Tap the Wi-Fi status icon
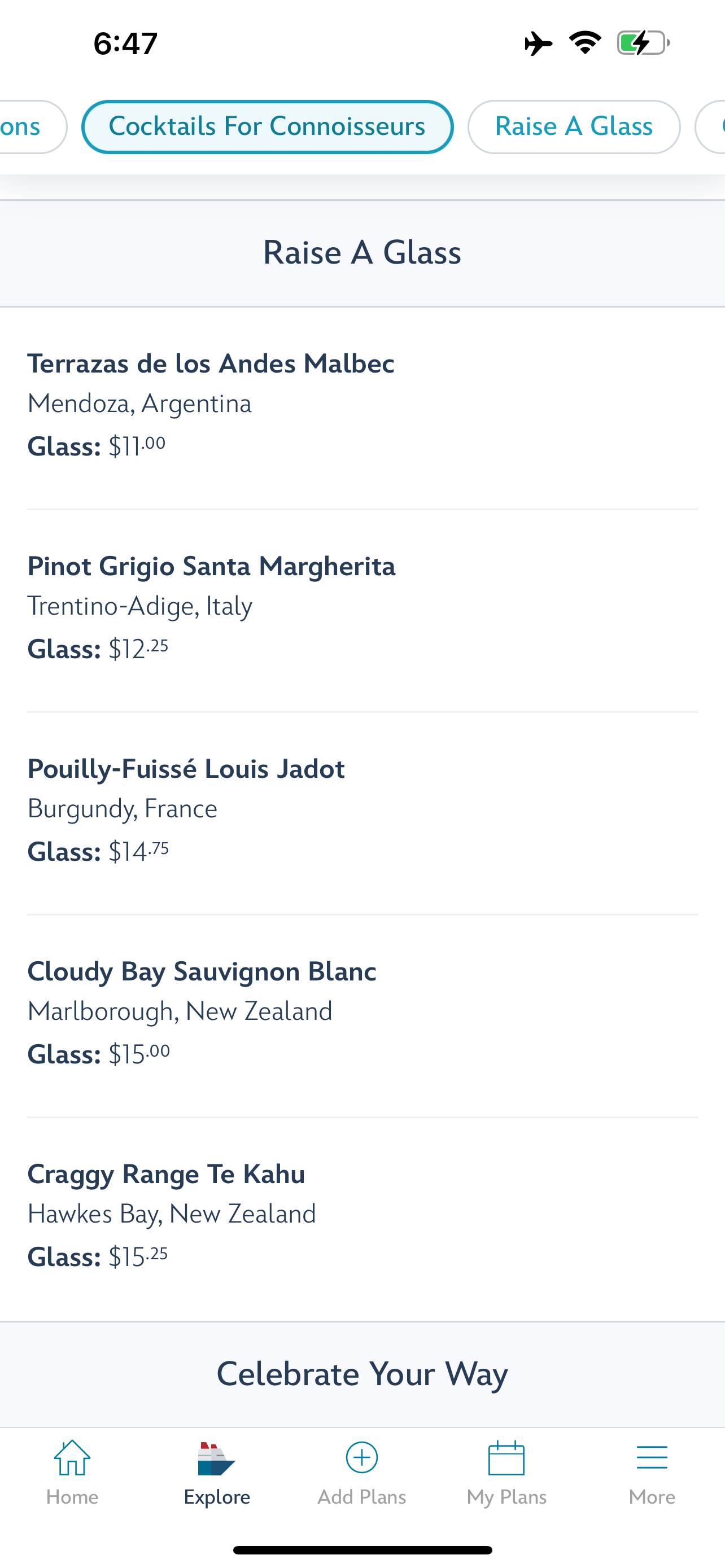725x1568 pixels. click(585, 42)
